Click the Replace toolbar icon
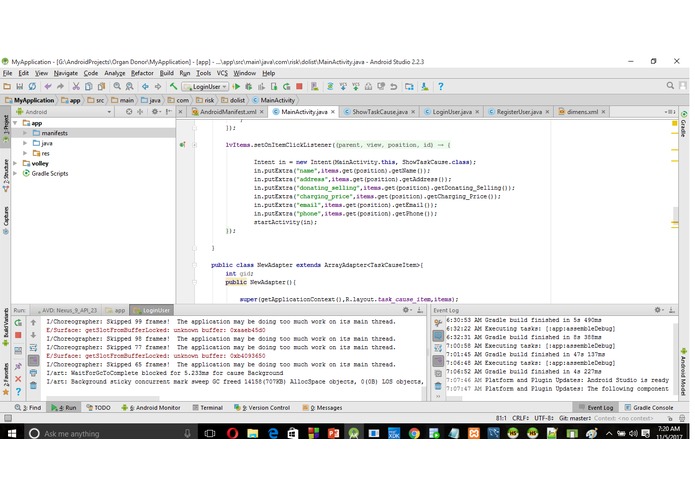The height and width of the screenshot is (494, 695). pos(129,86)
